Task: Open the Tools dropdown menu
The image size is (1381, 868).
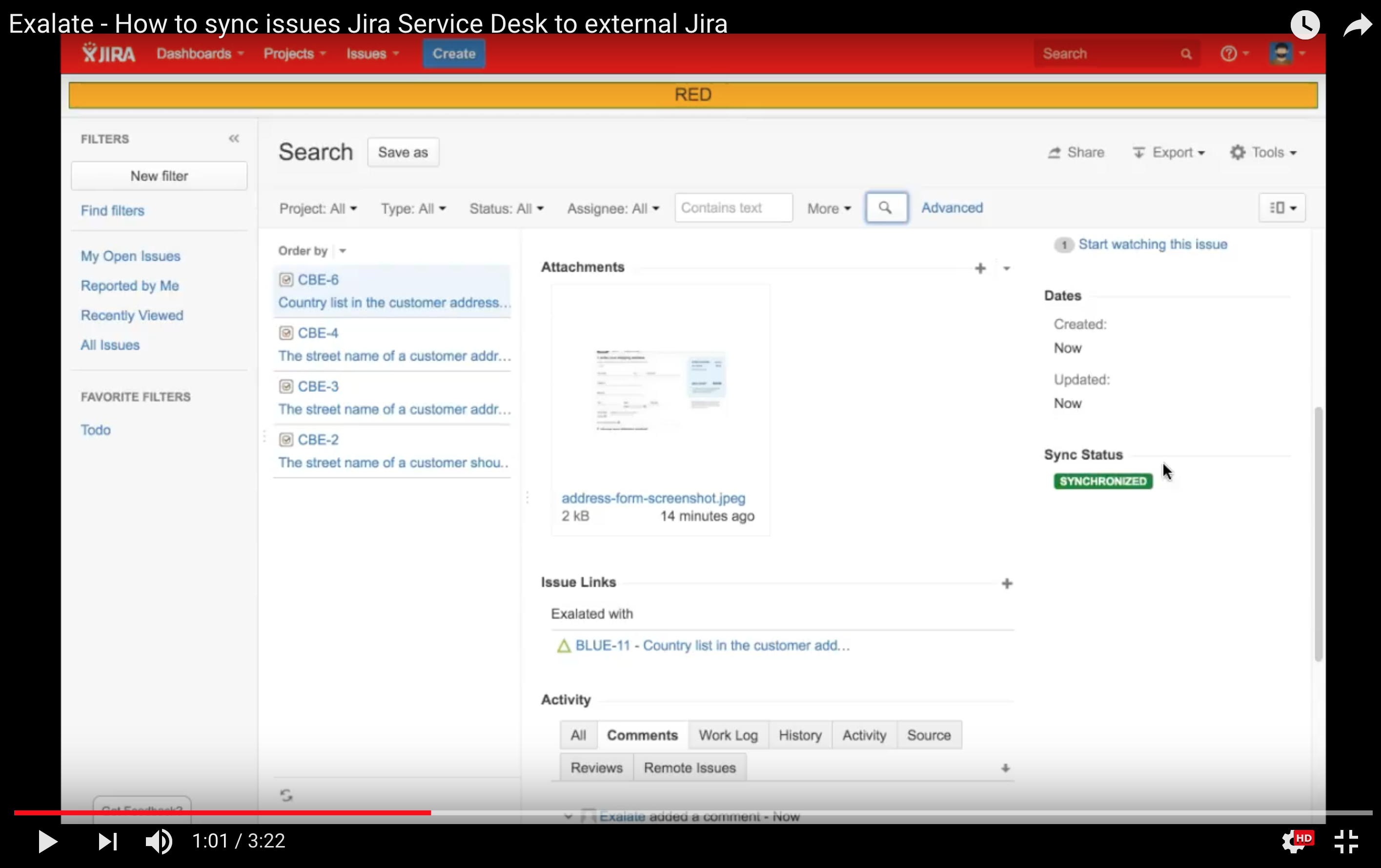Action: (x=1263, y=153)
